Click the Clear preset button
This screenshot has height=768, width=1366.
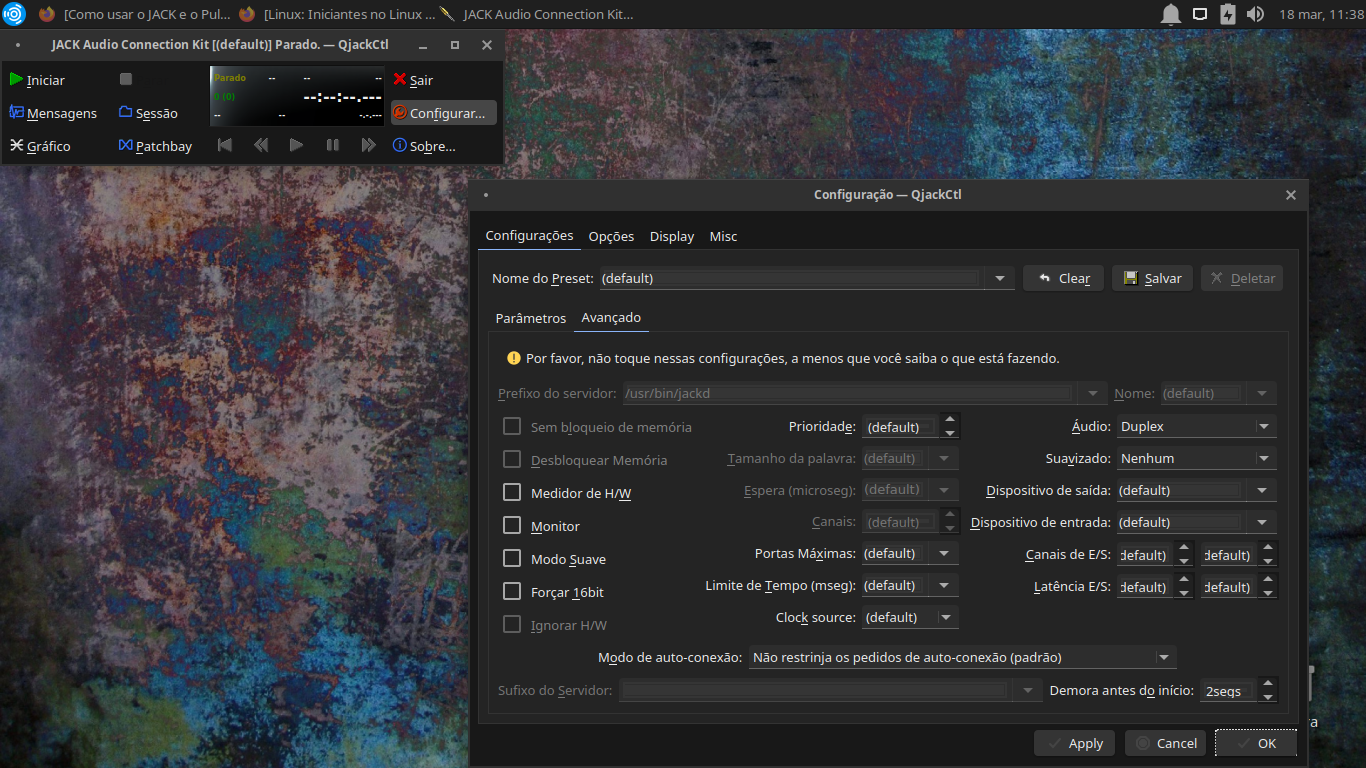(1063, 278)
